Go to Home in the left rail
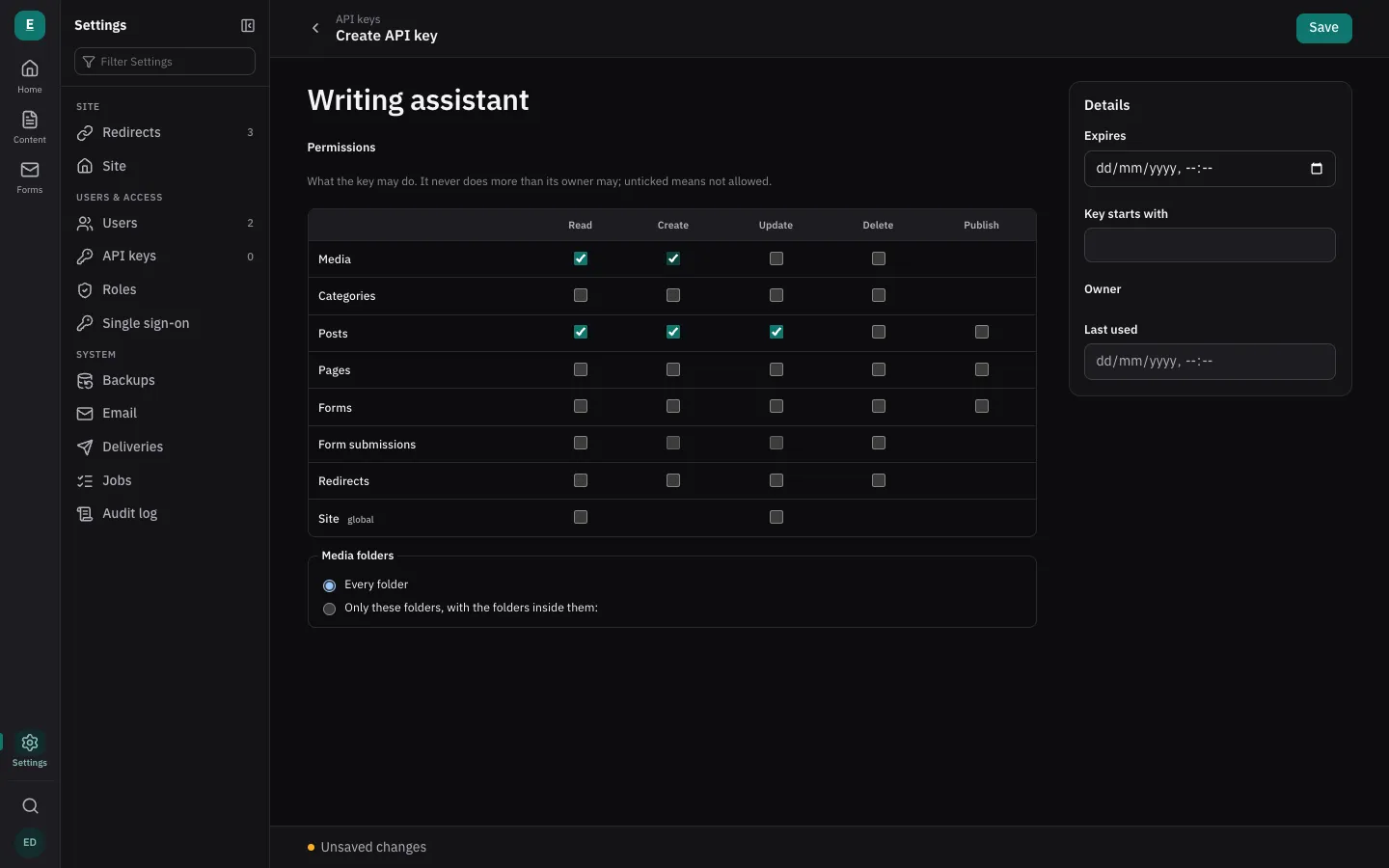The height and width of the screenshot is (868, 1389). pyautogui.click(x=30, y=75)
